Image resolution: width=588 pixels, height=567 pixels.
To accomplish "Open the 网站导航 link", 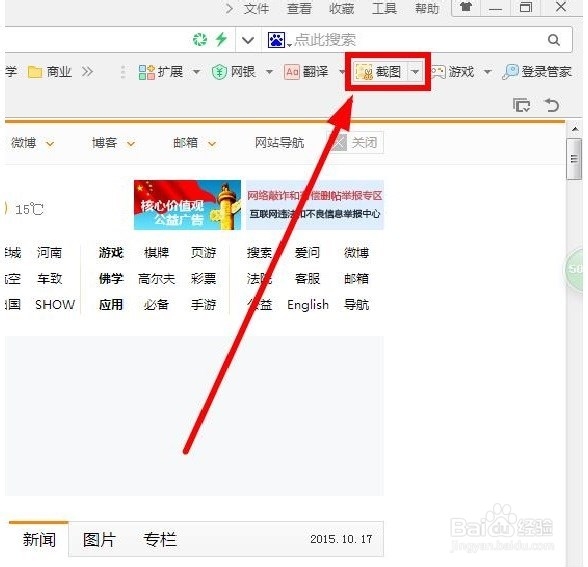I will click(280, 143).
